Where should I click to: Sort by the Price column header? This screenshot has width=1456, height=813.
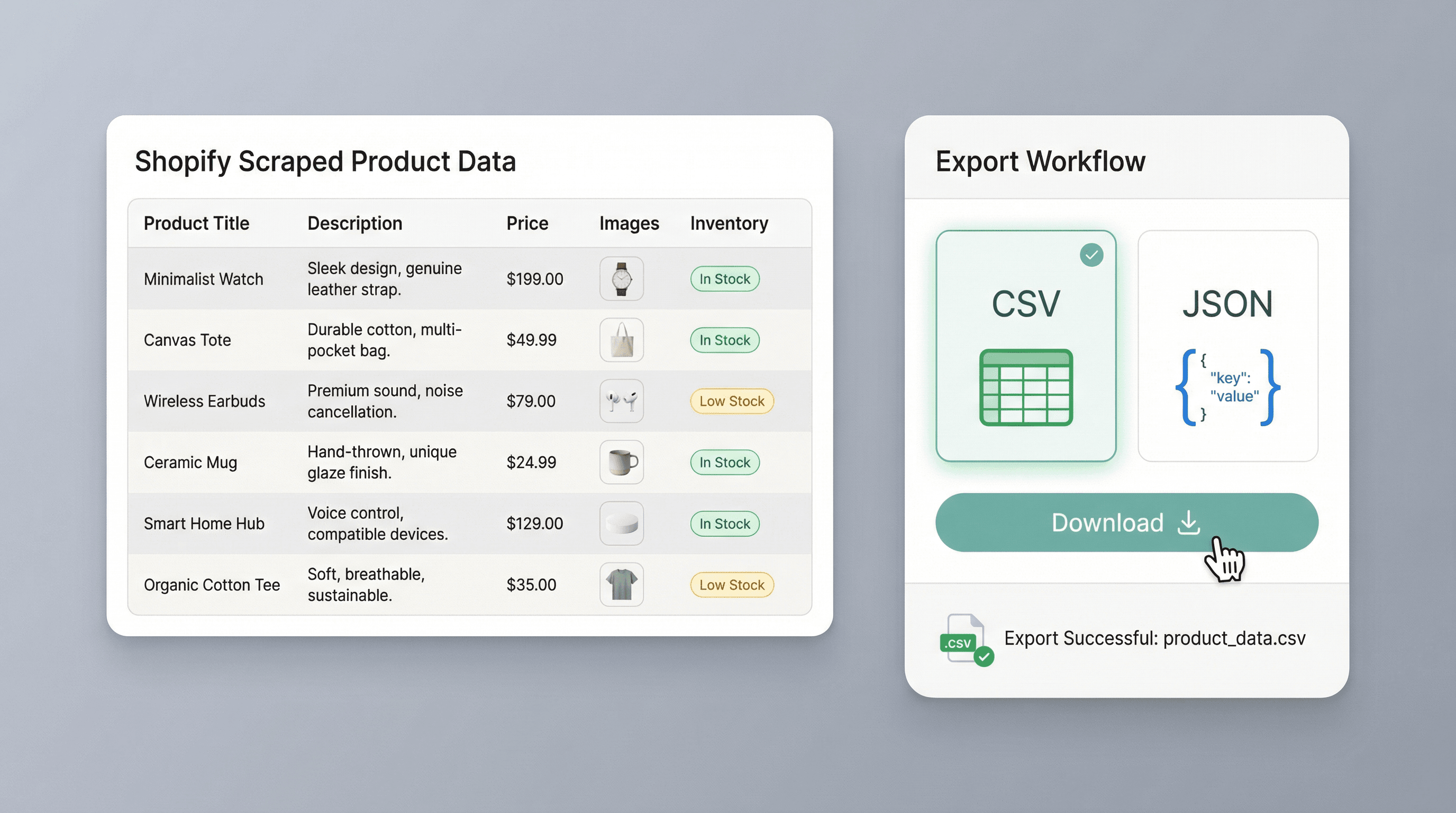click(527, 223)
